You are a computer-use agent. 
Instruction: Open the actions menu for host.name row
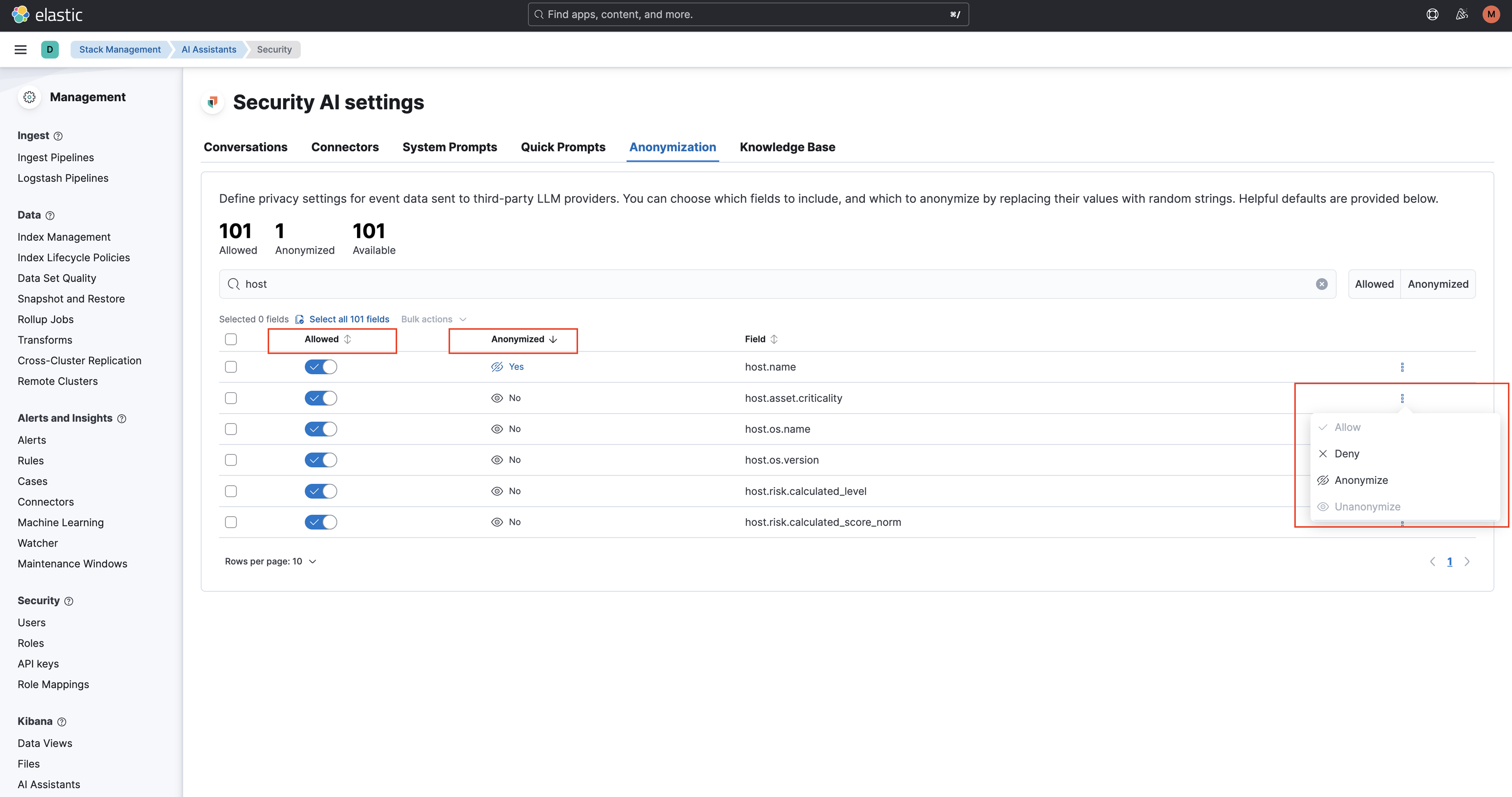[1402, 366]
